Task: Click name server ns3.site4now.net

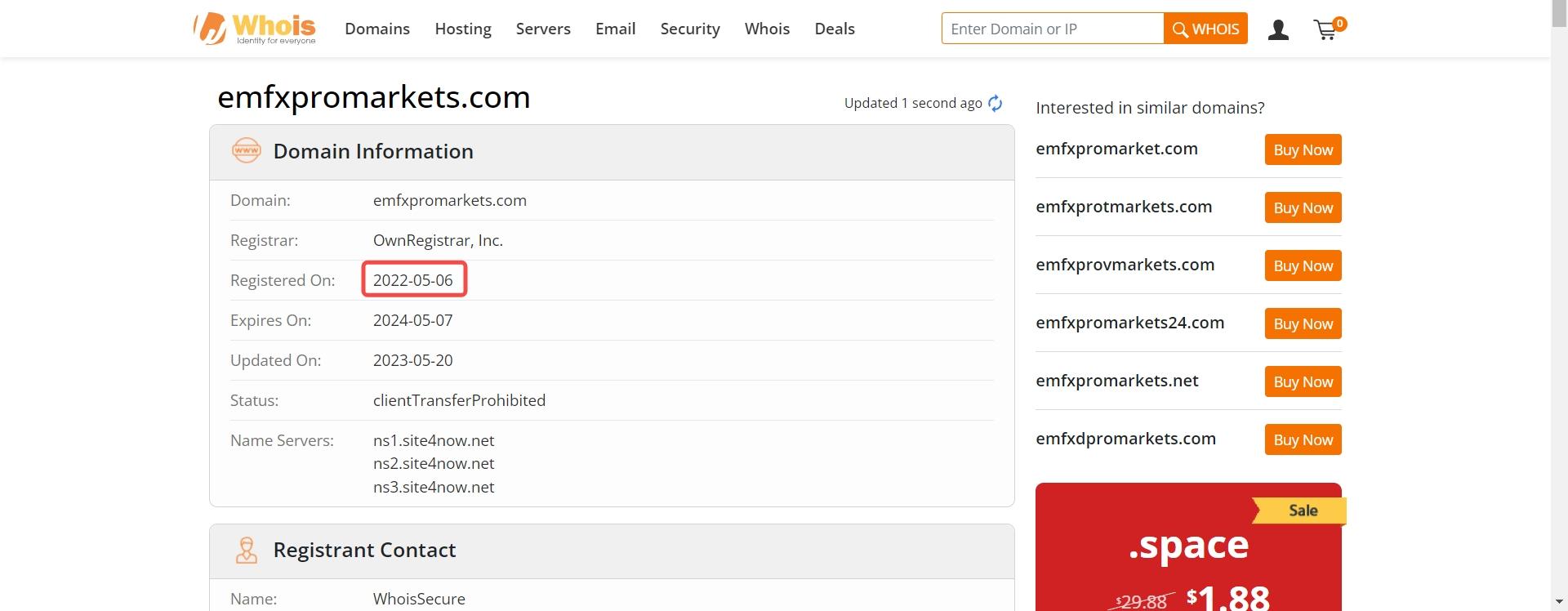Action: coord(434,487)
